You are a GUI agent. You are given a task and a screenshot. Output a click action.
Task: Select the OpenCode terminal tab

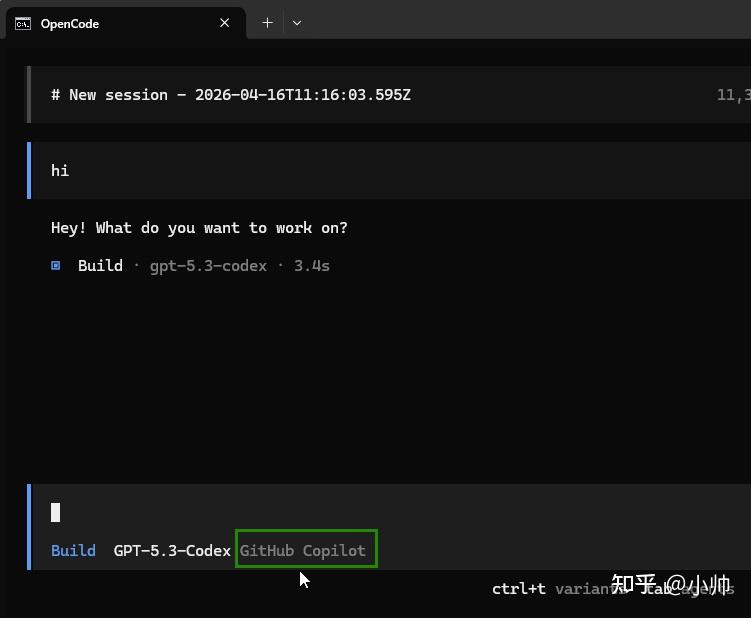click(x=125, y=23)
